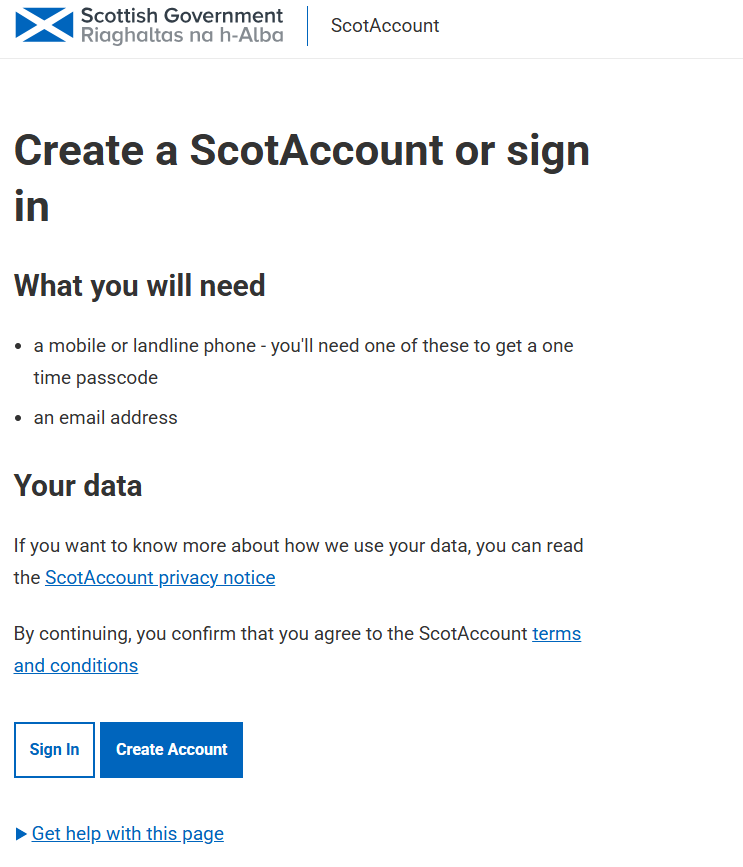Click the 'how we use your data' paragraph
This screenshot has height=867, width=743.
click(299, 561)
